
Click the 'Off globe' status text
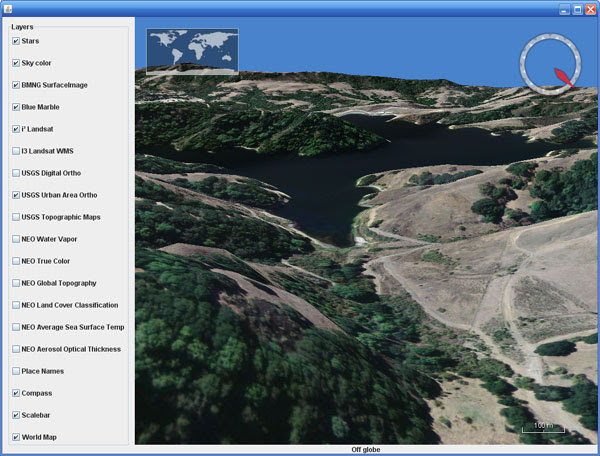coord(366,450)
